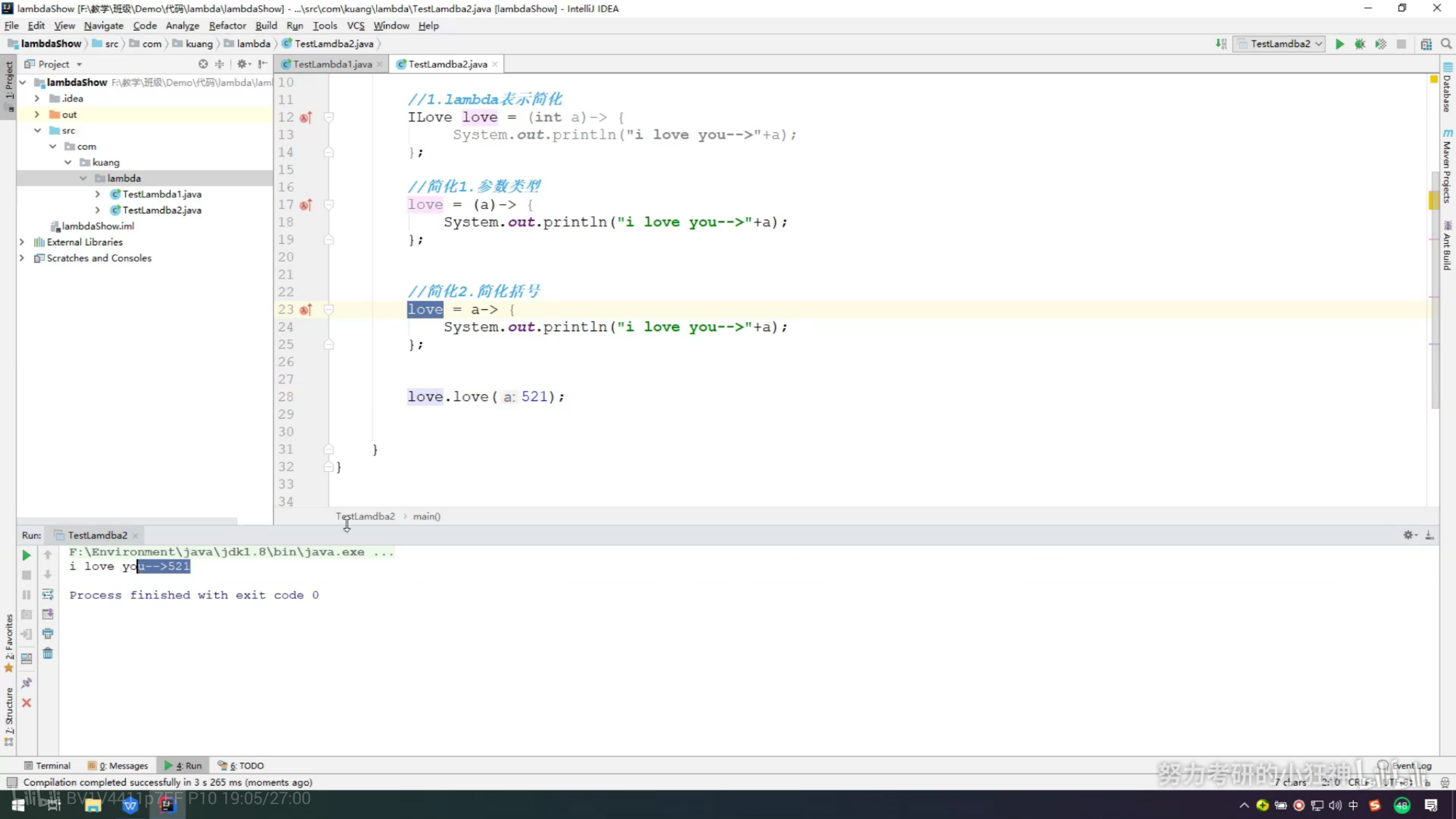Collapse all icon in Project panel

[220, 64]
